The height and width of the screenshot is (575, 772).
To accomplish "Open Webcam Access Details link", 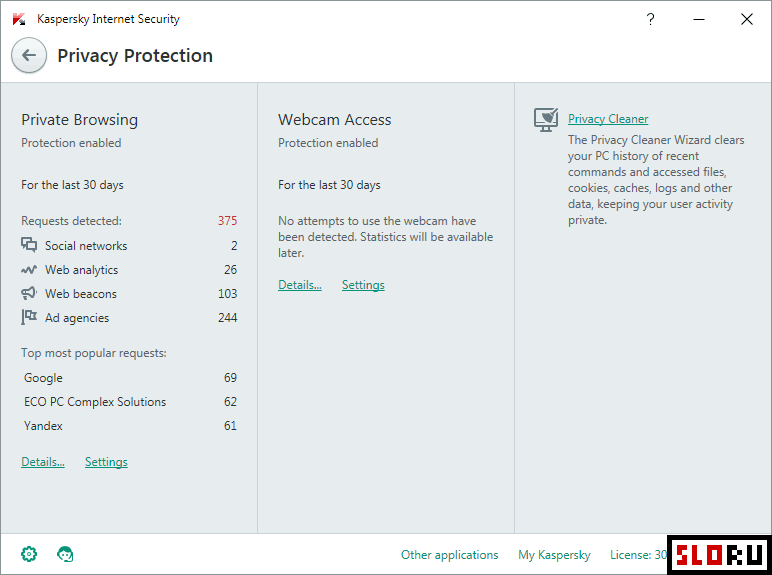I will (300, 285).
